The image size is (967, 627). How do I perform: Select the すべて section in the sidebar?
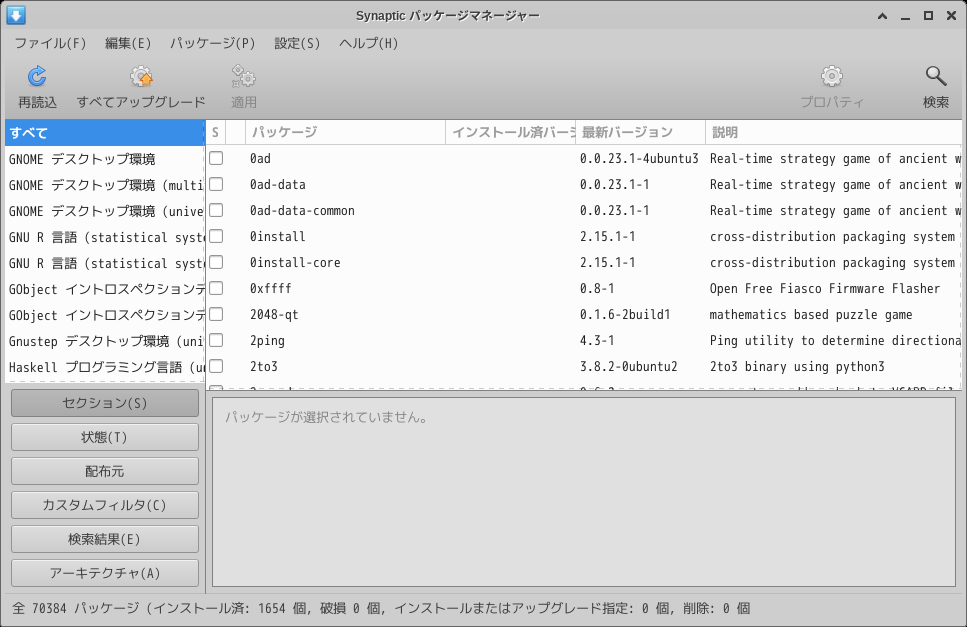[x=105, y=133]
